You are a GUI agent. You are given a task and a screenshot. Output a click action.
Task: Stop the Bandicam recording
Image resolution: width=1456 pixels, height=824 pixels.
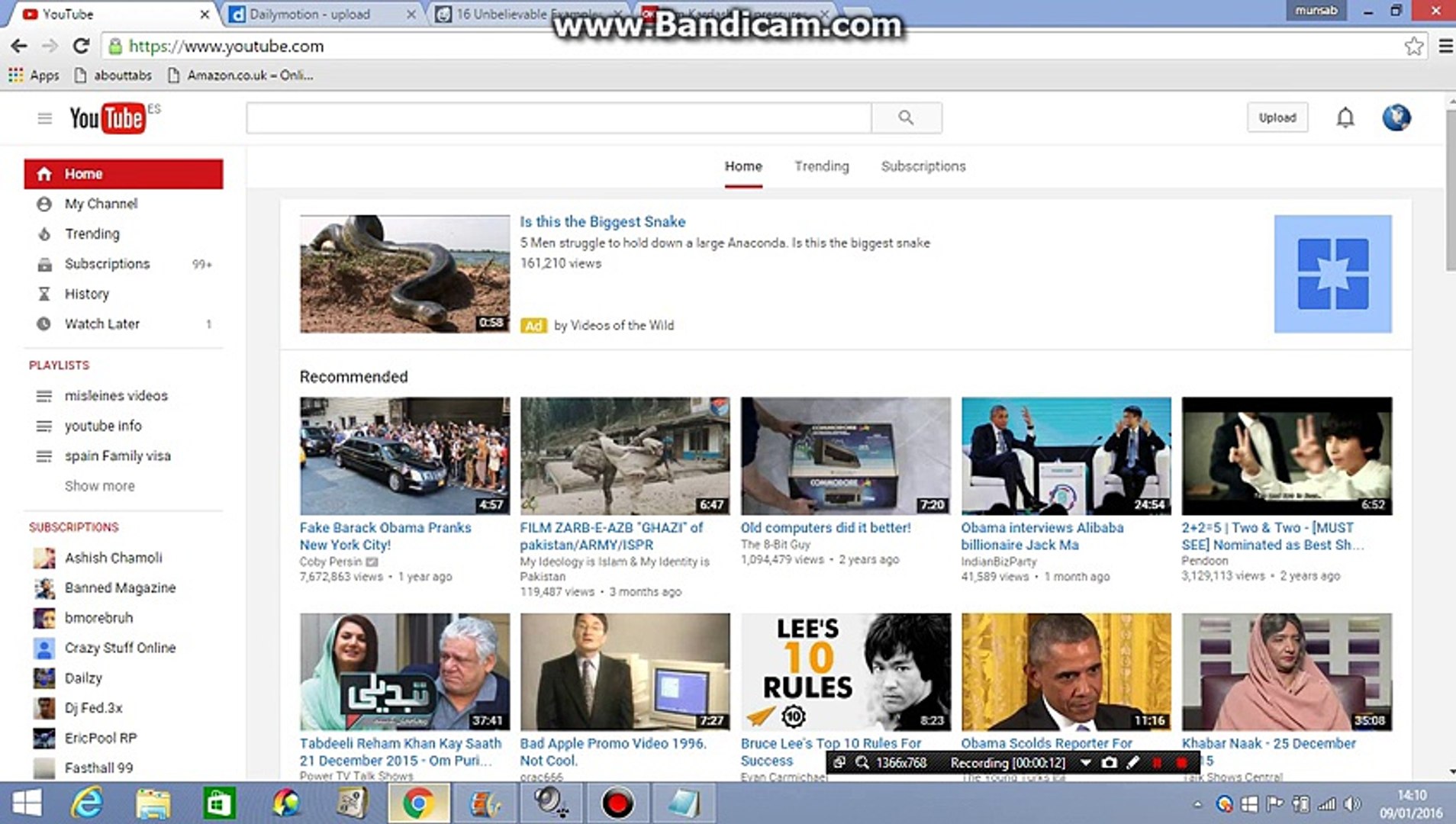(1182, 762)
